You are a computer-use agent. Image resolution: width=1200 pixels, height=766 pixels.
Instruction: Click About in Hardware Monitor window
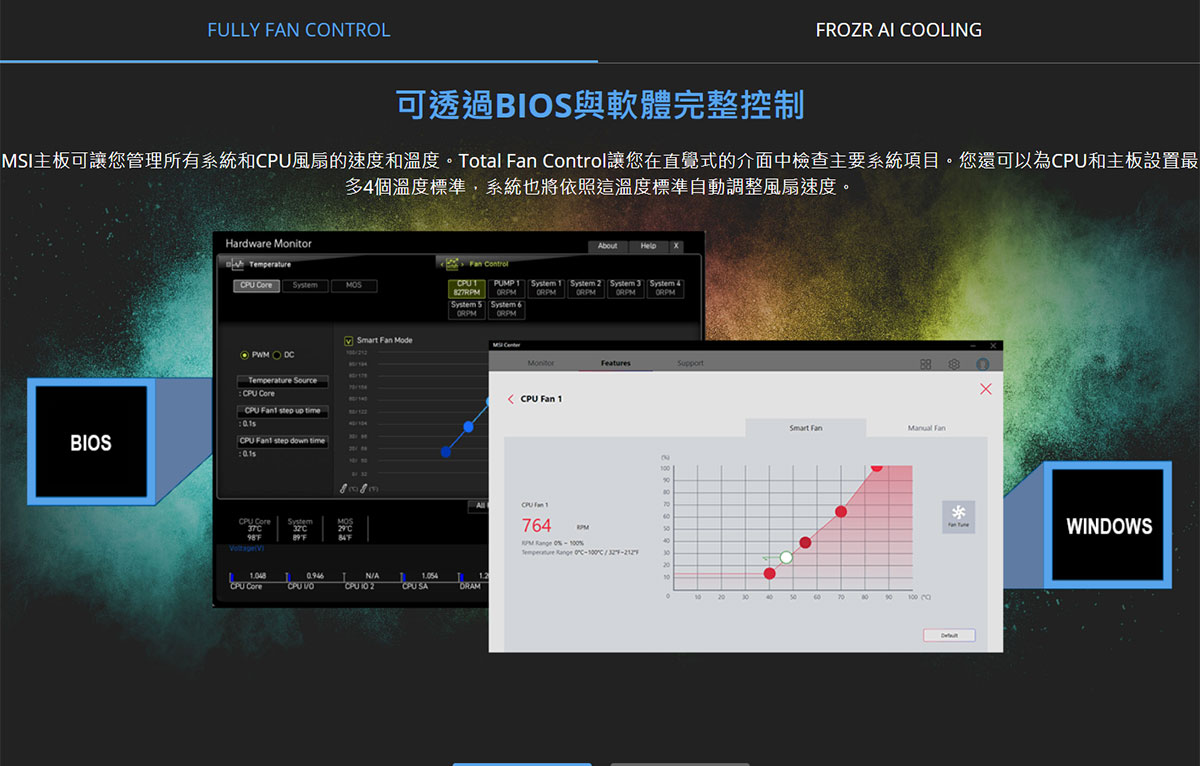click(607, 246)
